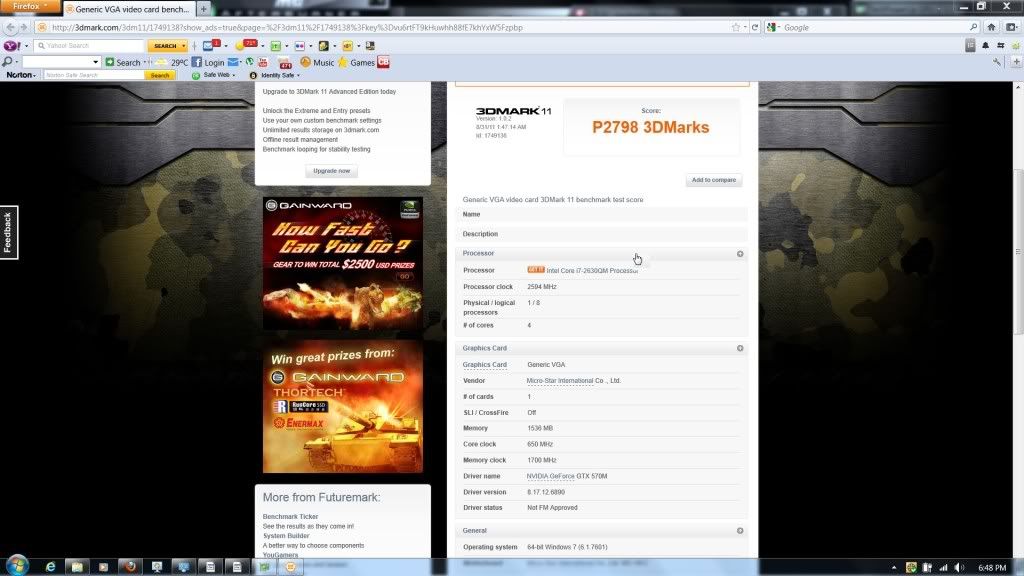Open a new tab with the plus button

203,9
